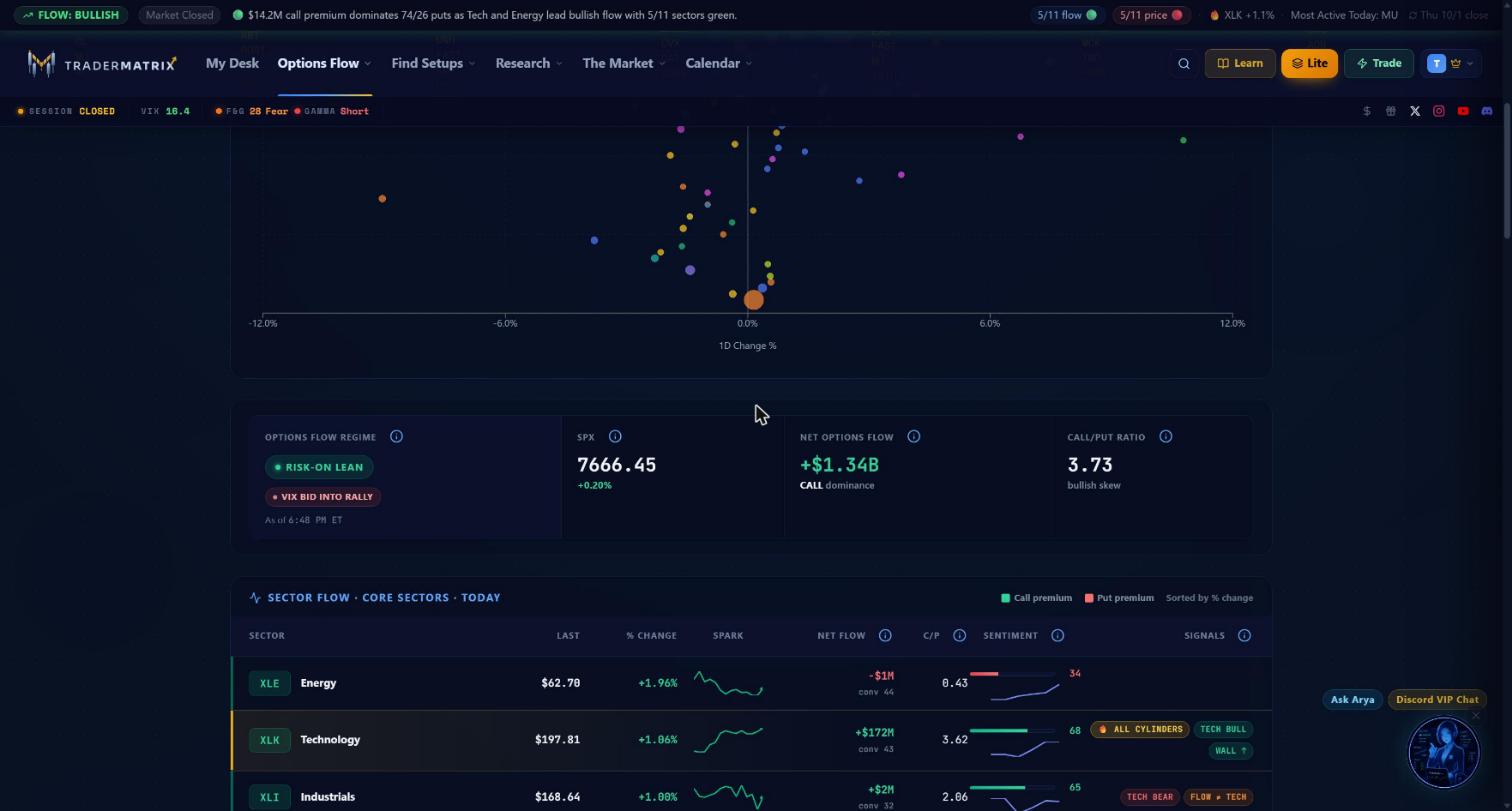Viewport: 1512px width, 811px height.
Task: Expand the Calendar dropdown
Action: tap(718, 63)
